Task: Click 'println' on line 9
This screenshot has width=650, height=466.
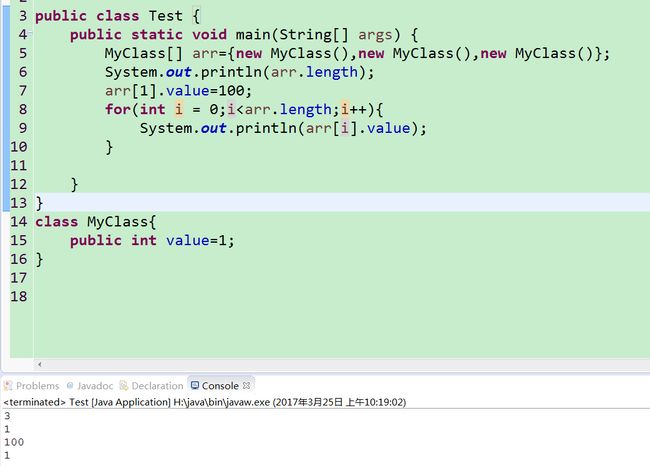Action: coord(266,128)
